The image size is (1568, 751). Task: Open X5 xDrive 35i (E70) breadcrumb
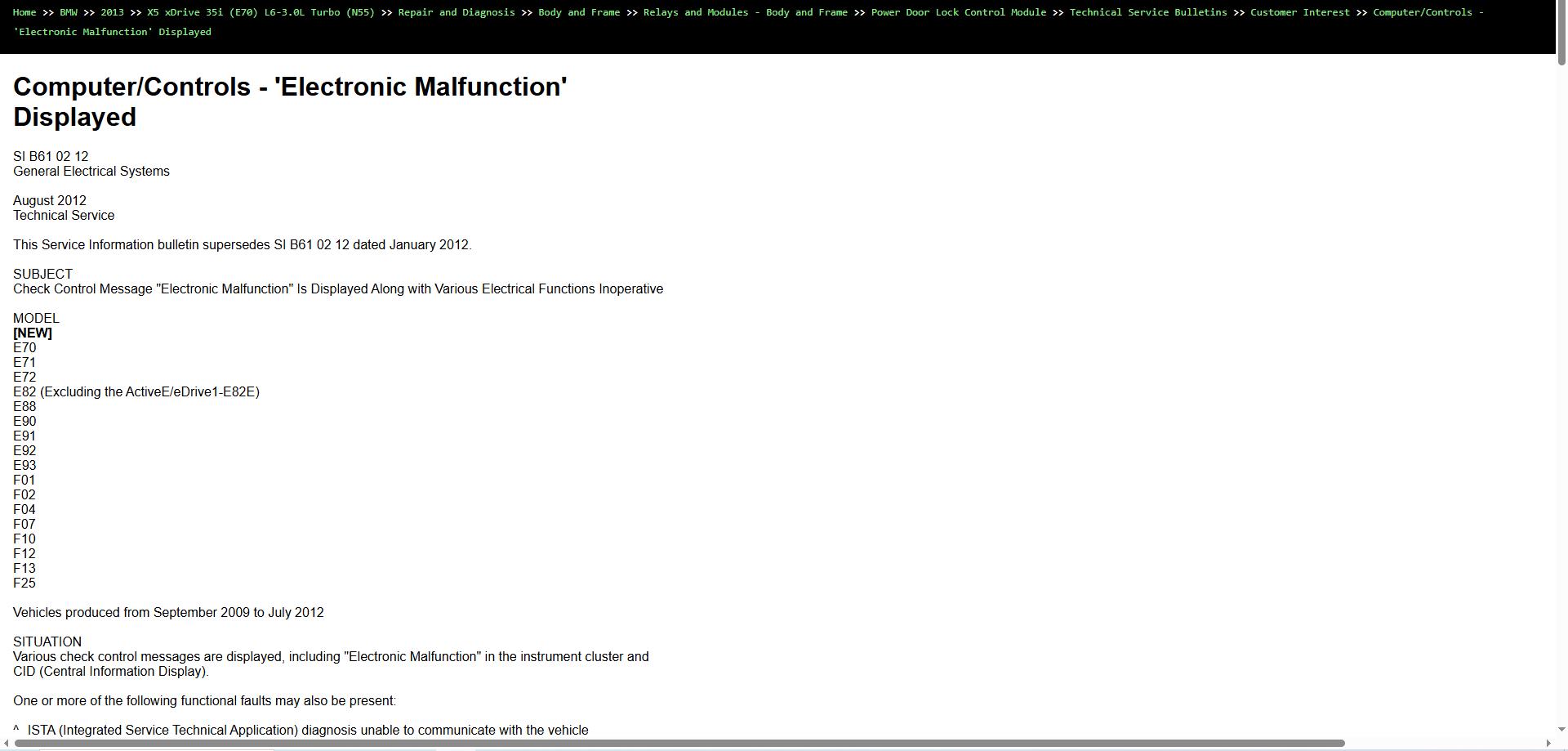pos(261,12)
